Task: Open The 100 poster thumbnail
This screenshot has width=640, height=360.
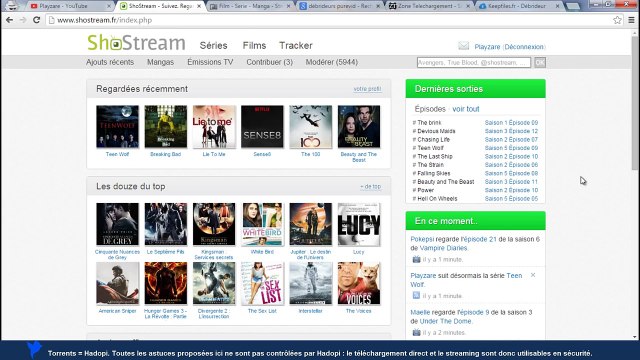Action: click(311, 127)
